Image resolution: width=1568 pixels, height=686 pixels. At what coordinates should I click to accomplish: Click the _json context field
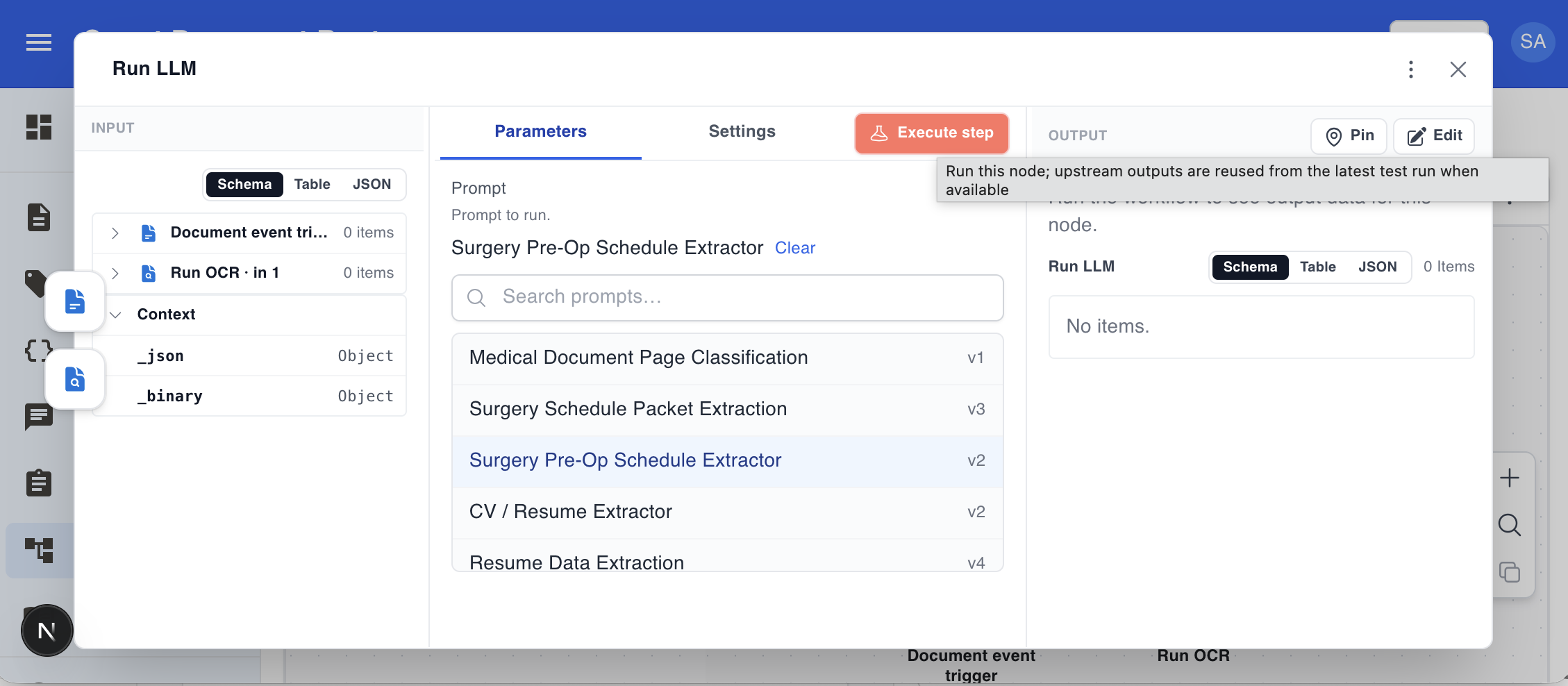tap(249, 355)
